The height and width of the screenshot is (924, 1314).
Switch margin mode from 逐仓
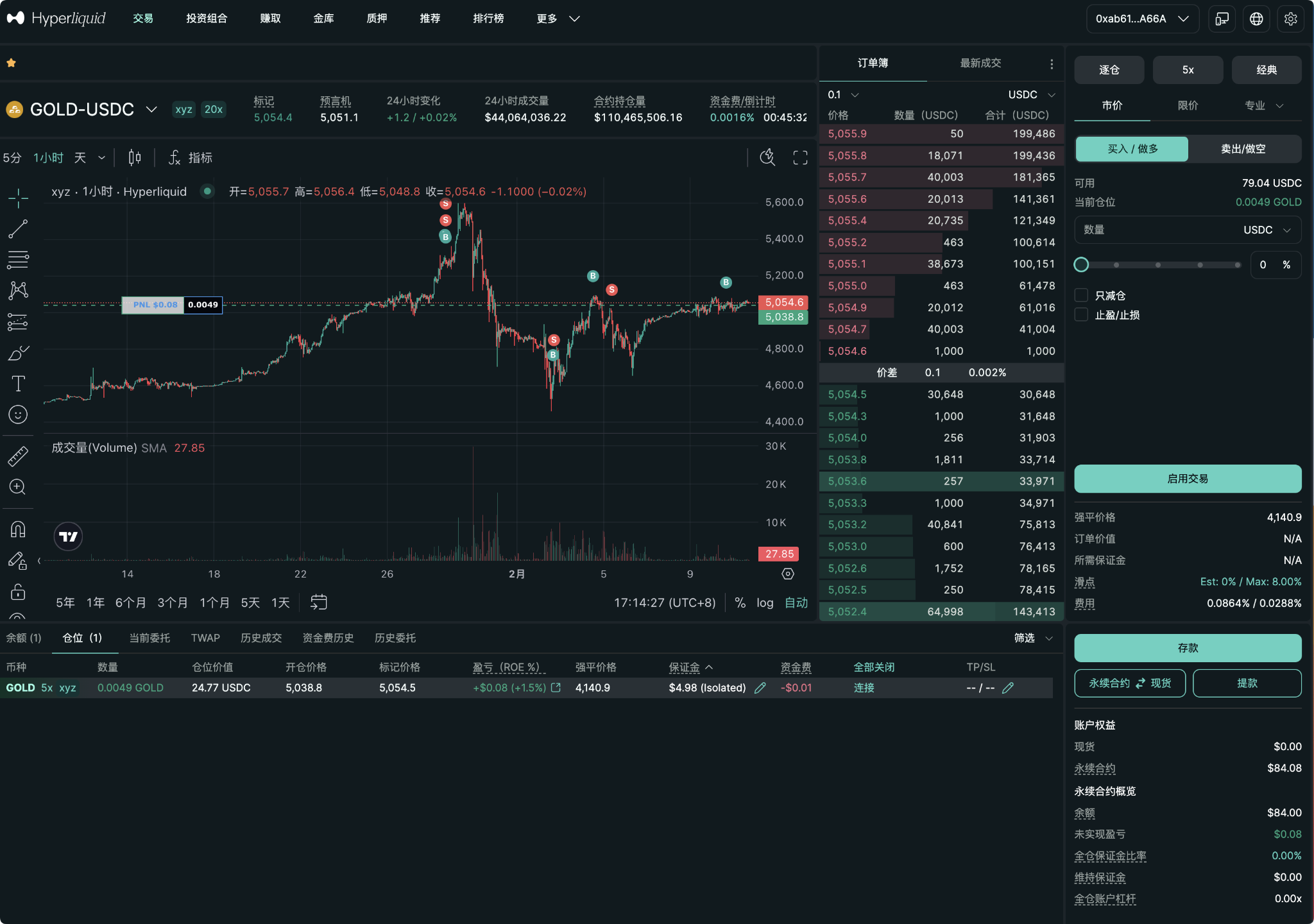[x=1108, y=69]
